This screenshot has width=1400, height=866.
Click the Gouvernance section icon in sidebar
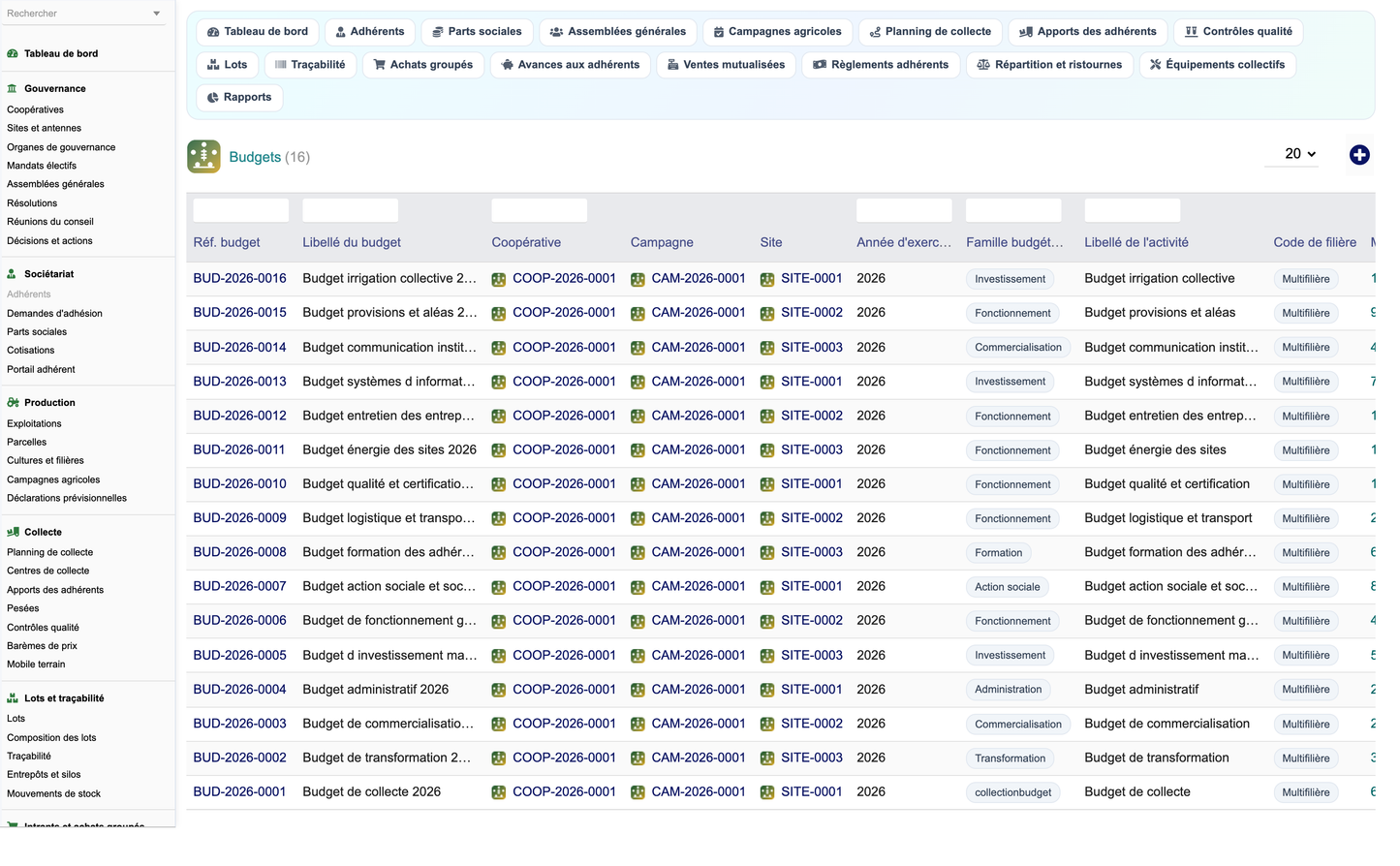[x=13, y=88]
